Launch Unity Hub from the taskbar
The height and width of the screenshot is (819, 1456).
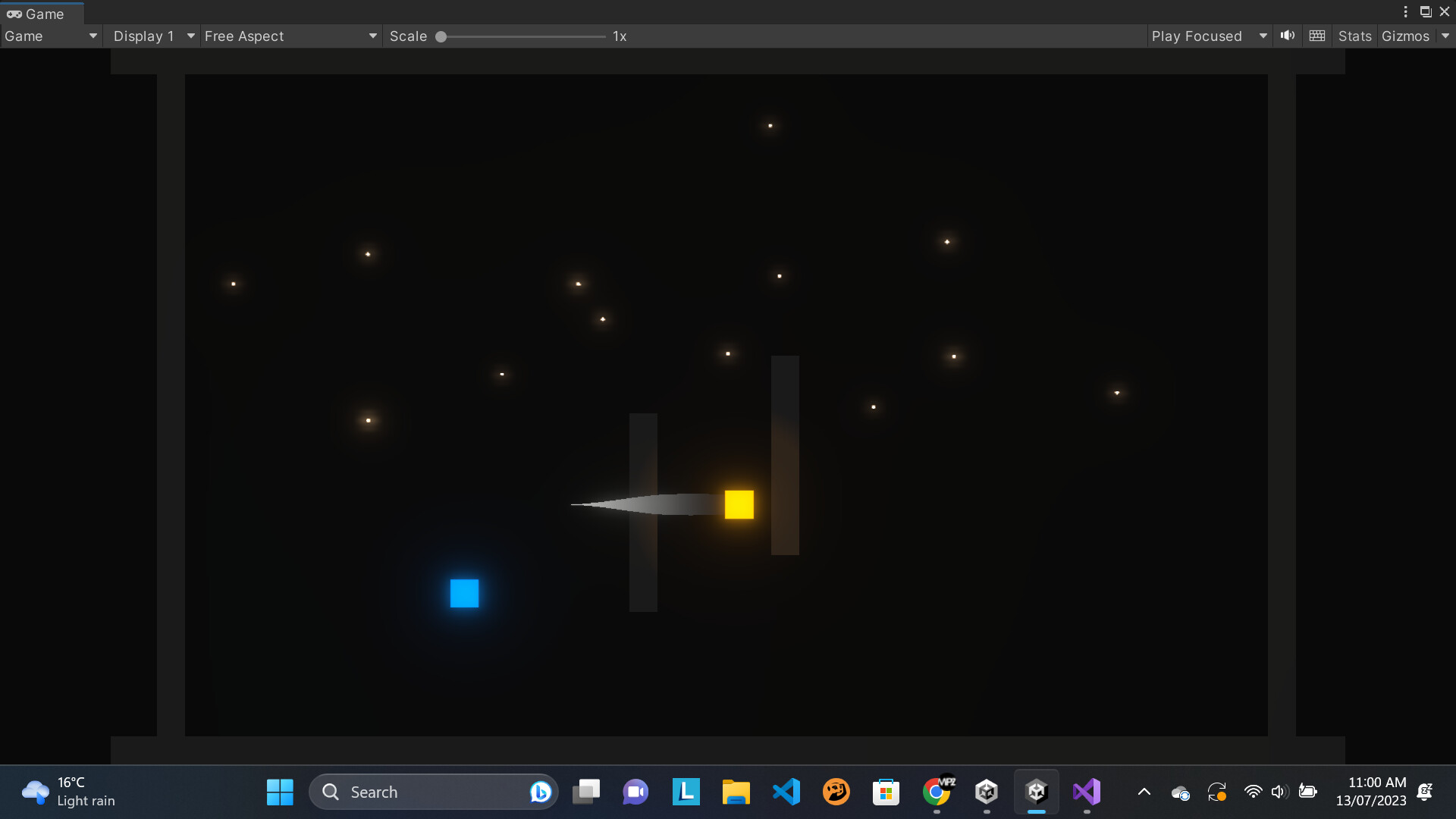tap(987, 791)
